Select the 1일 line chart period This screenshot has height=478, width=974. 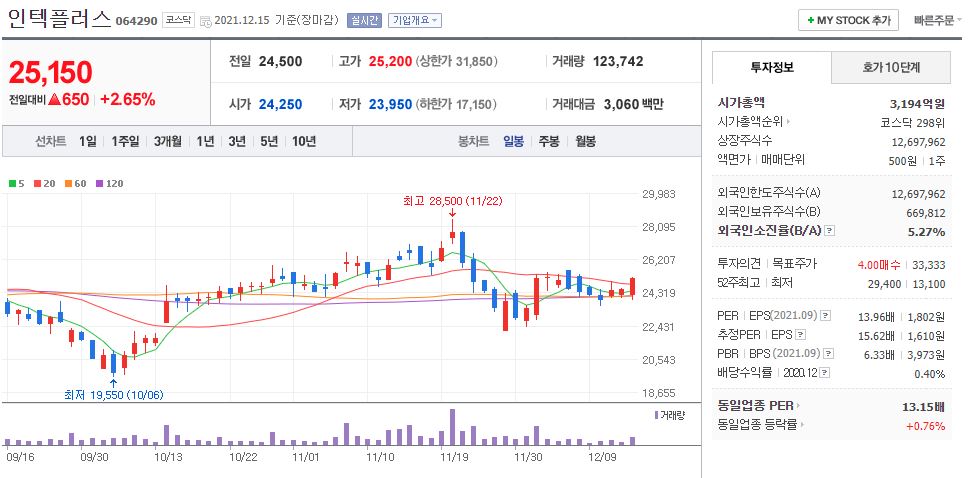click(x=88, y=142)
